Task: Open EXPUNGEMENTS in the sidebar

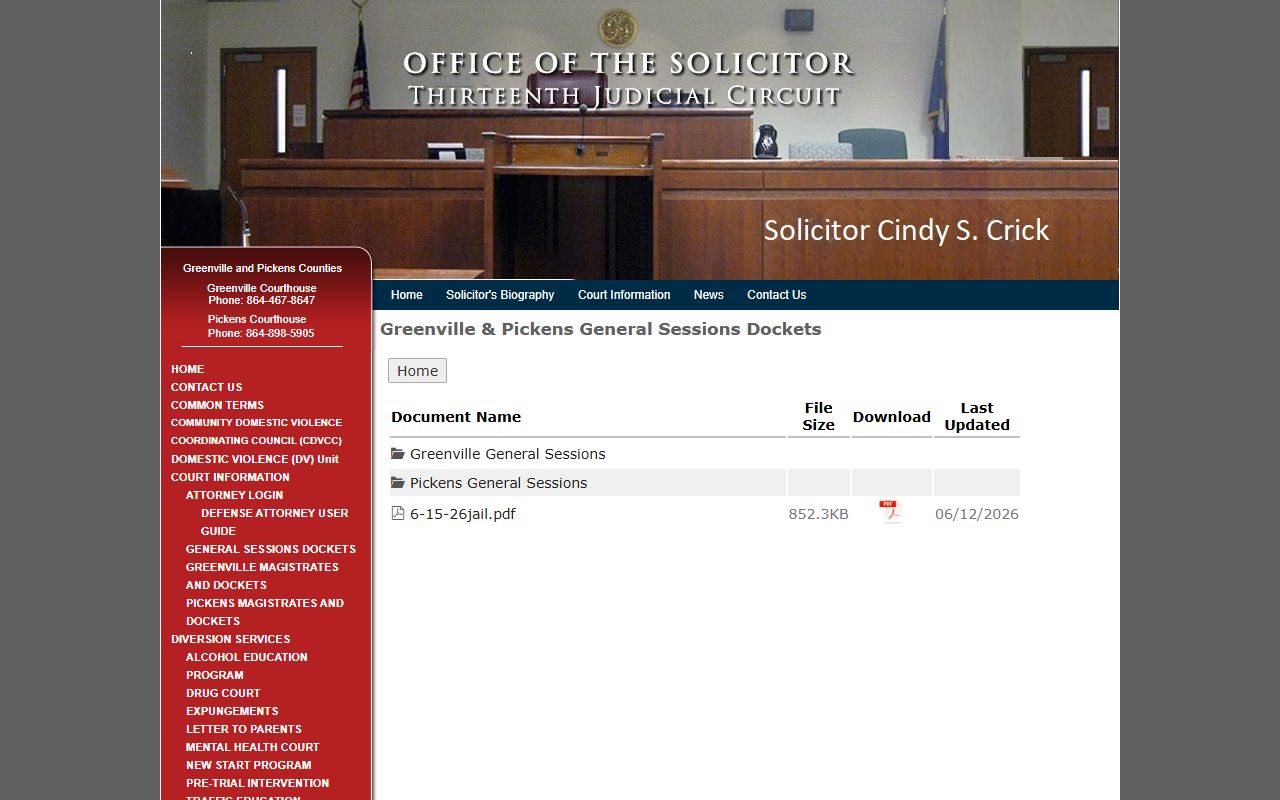Action: (232, 711)
